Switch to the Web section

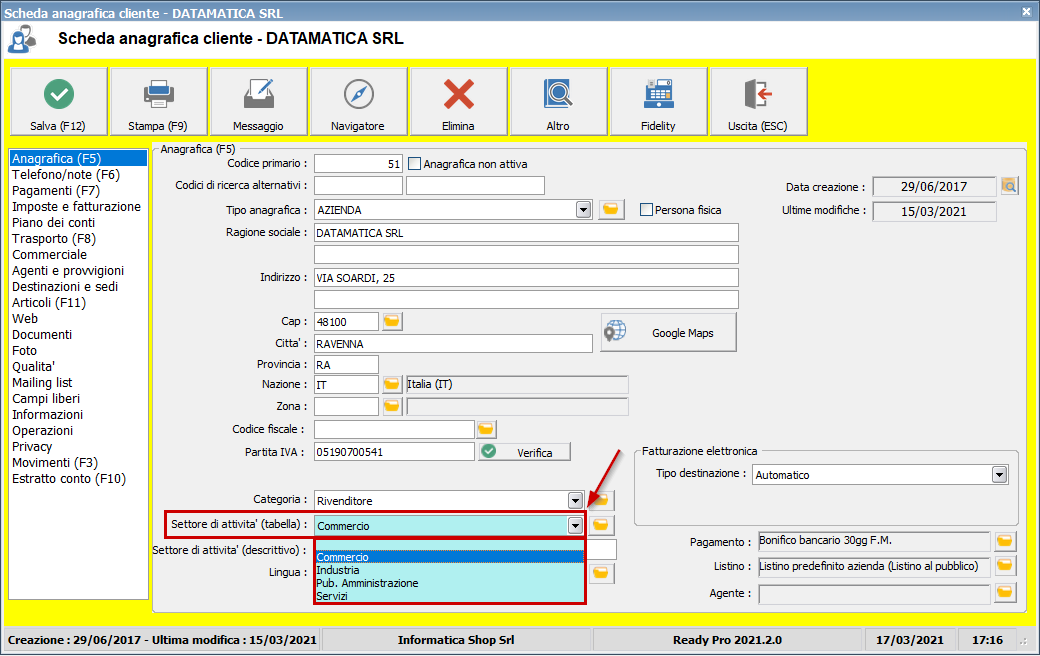tap(78, 318)
